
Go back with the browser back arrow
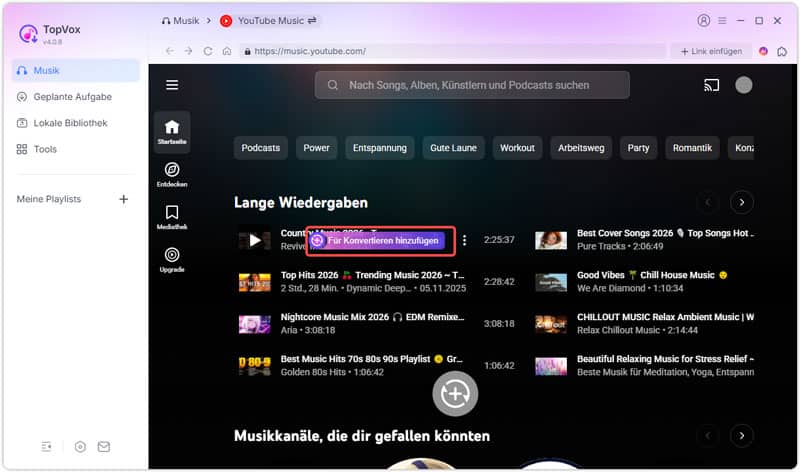(x=169, y=51)
